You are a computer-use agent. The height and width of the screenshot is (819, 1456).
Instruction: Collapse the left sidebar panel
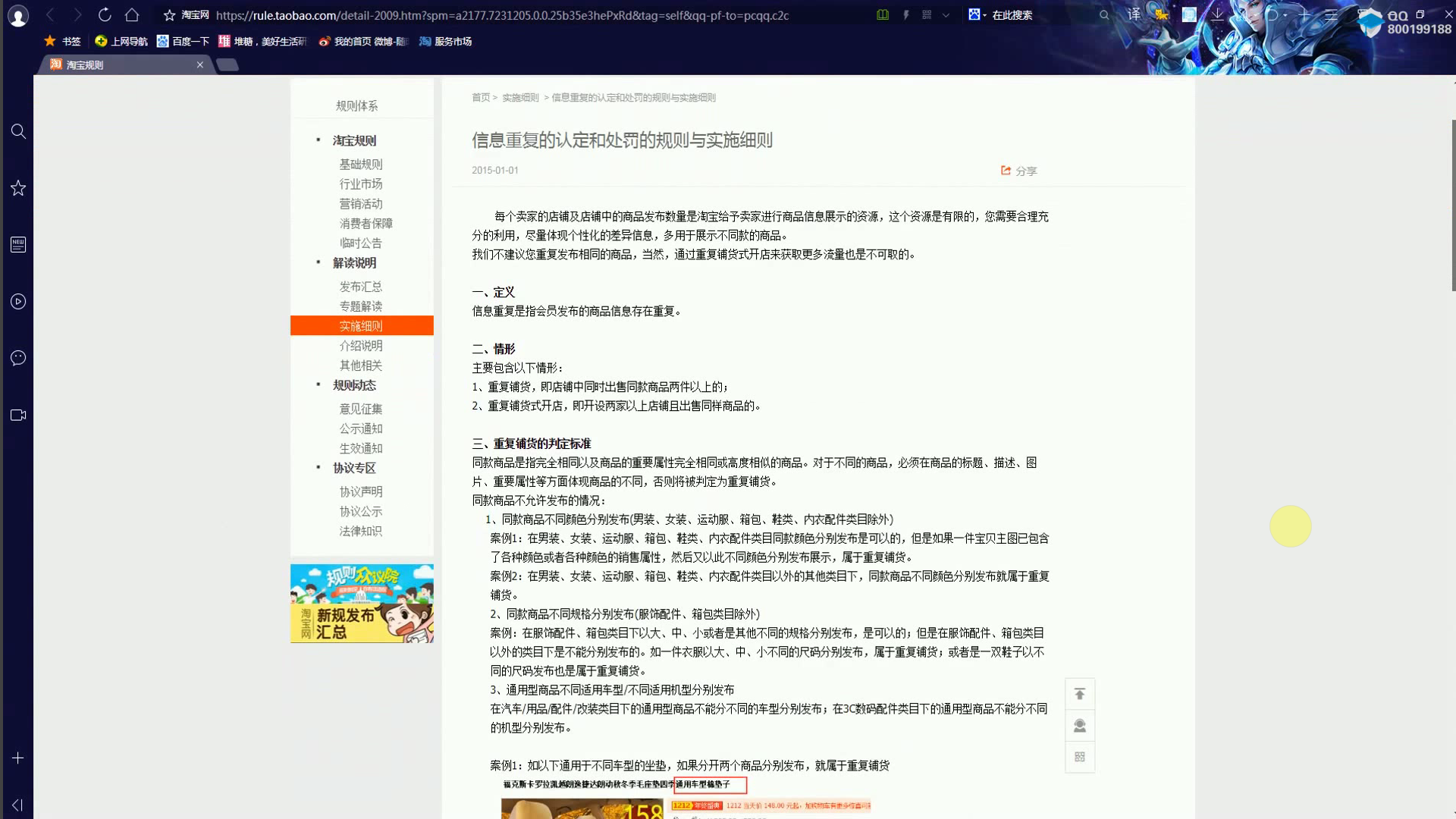click(x=17, y=805)
